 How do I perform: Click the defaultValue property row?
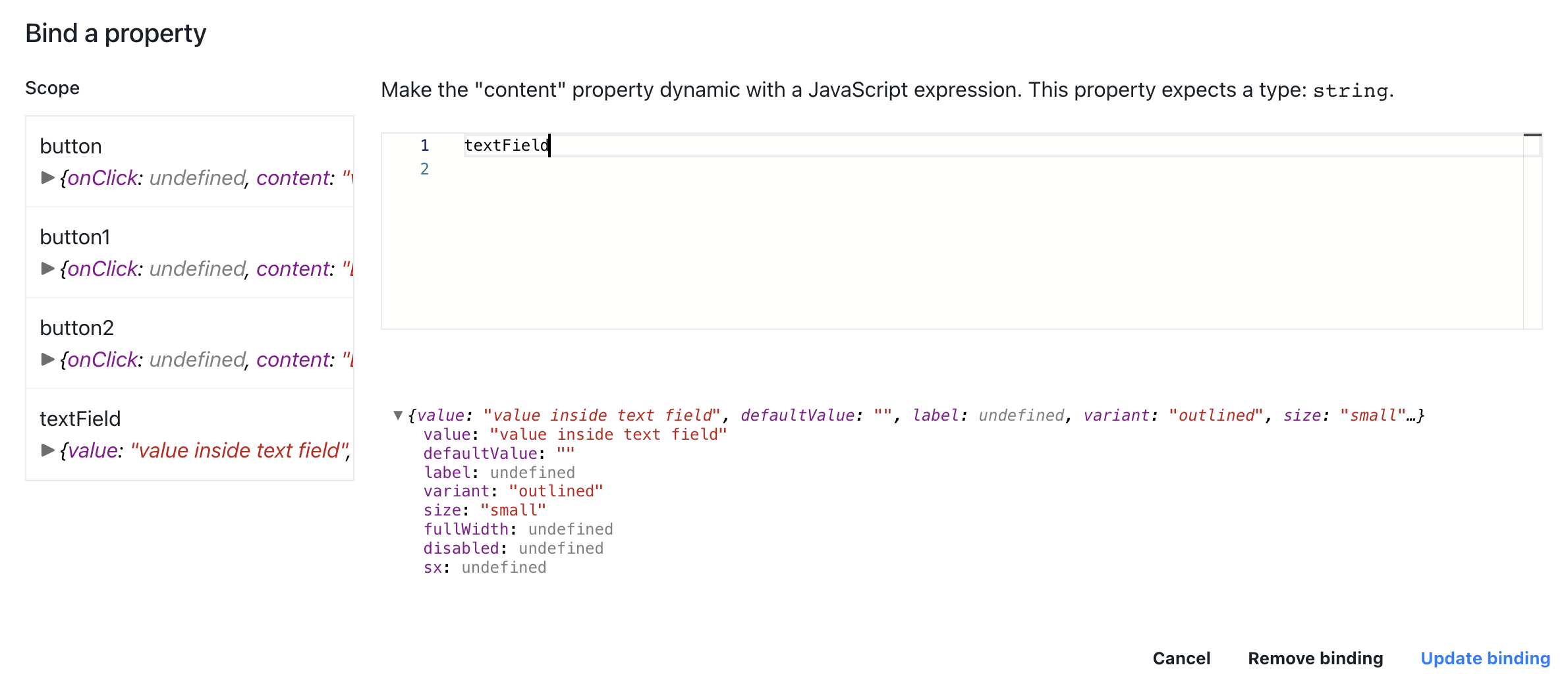pos(499,454)
